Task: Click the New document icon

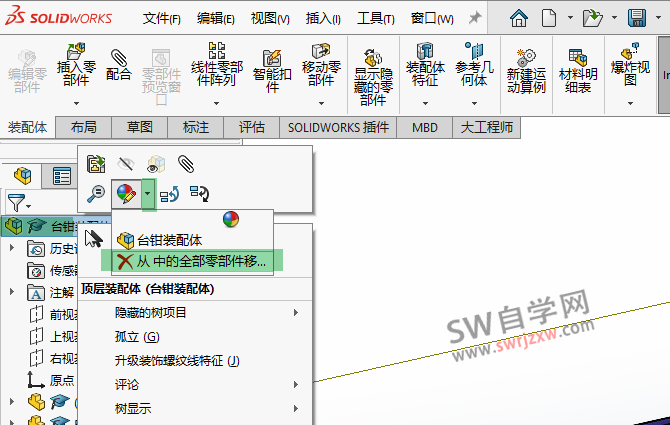Action: (x=549, y=18)
